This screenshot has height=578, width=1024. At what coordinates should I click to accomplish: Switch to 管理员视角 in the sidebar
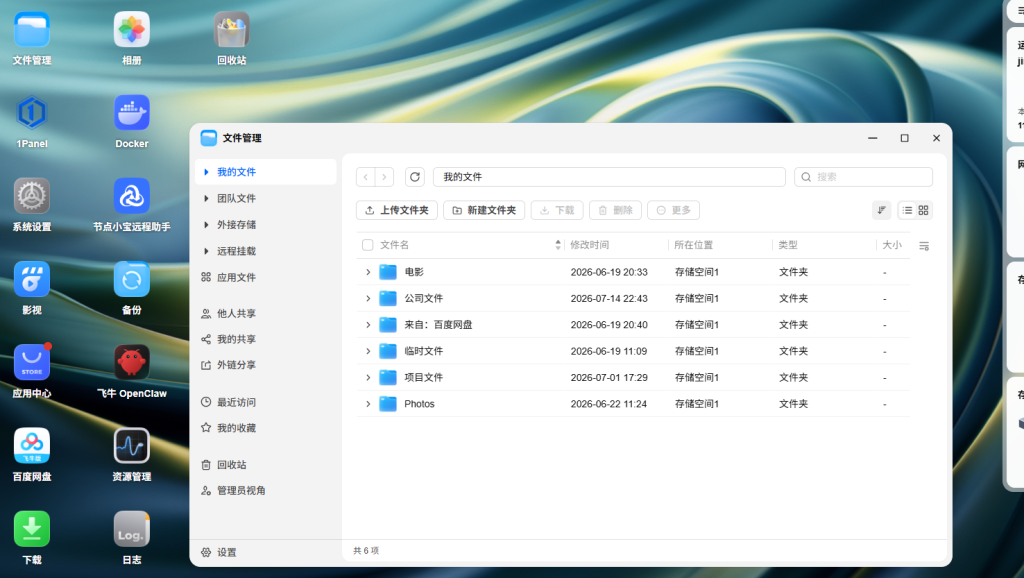(x=266, y=490)
